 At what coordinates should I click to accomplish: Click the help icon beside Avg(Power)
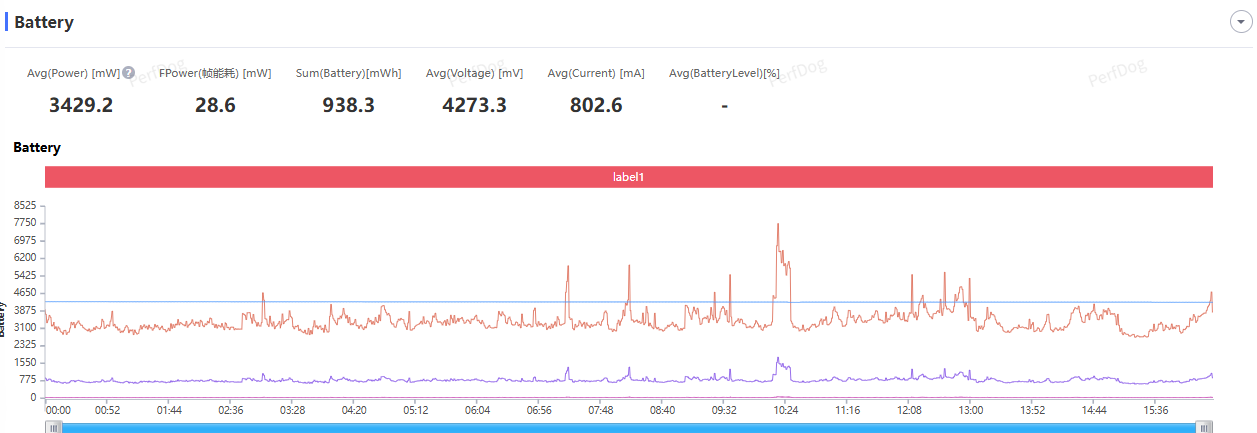pos(128,73)
